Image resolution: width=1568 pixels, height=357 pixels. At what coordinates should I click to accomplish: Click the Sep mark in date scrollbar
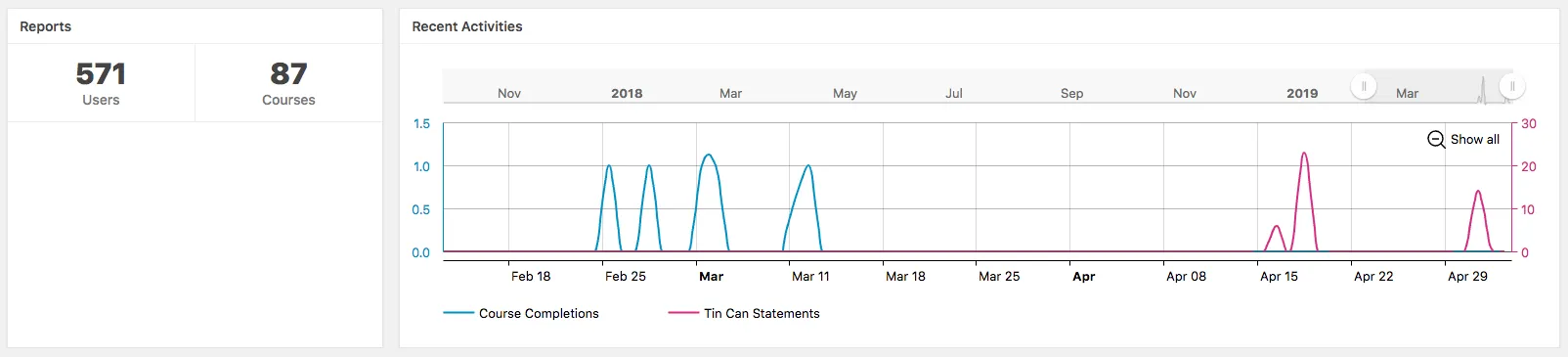(x=1071, y=93)
